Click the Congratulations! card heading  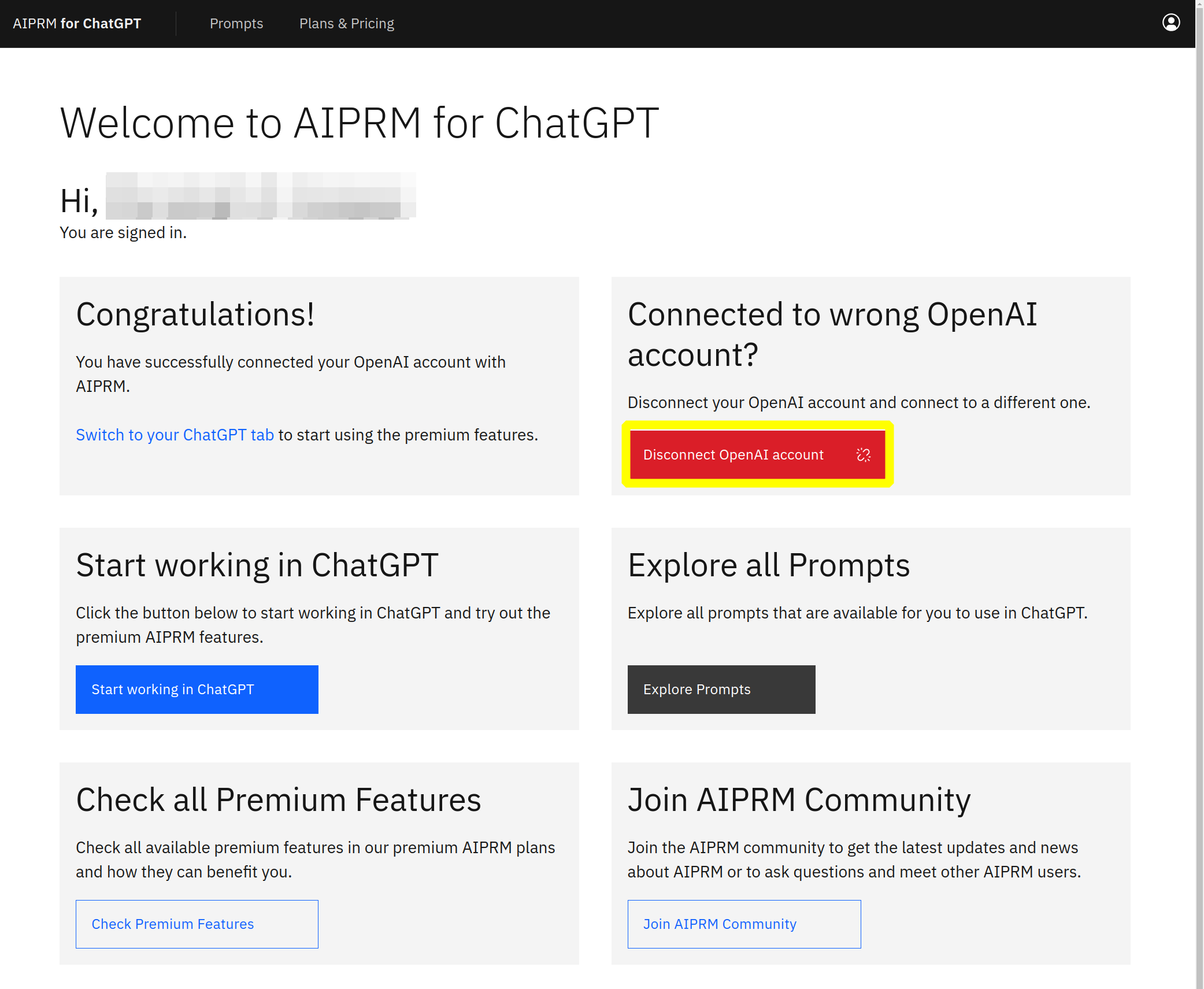(195, 314)
